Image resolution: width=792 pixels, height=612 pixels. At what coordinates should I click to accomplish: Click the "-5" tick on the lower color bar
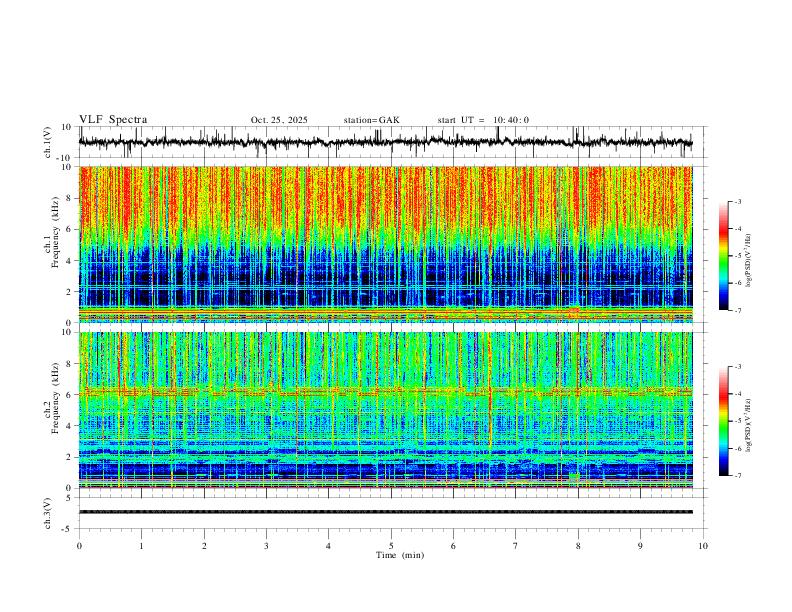click(737, 421)
